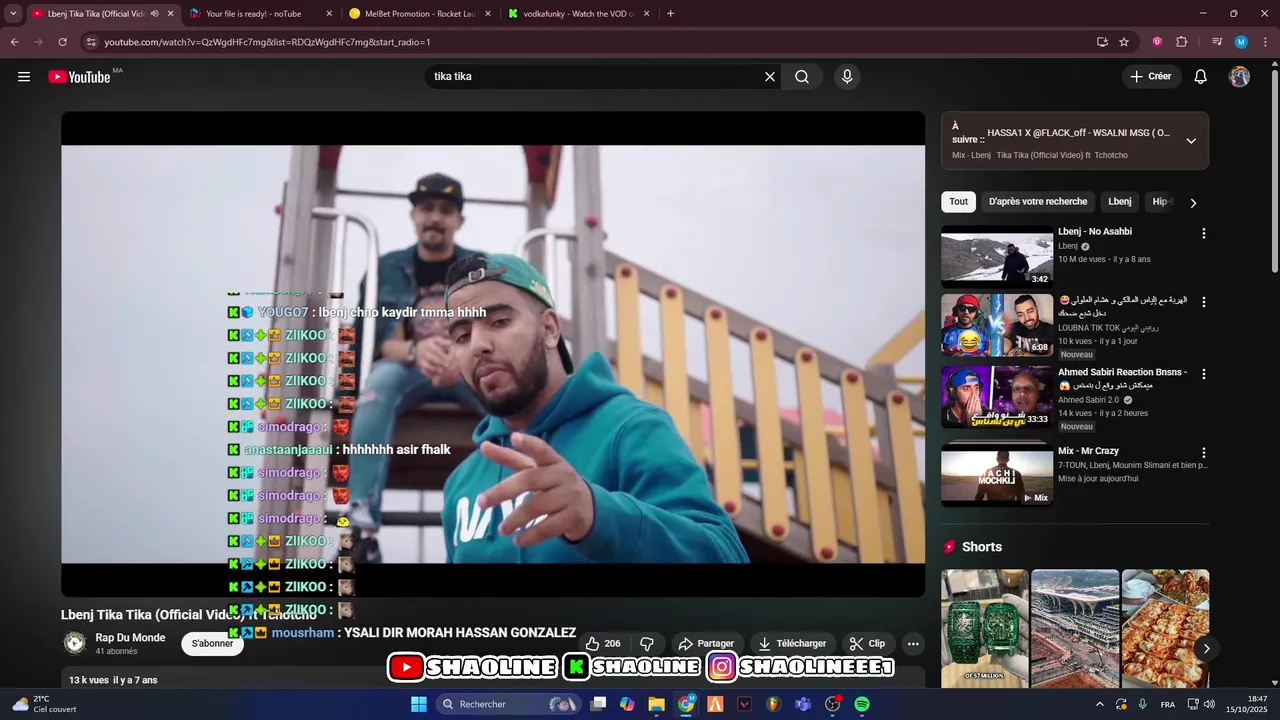
Task: Mute audio via the tab speaker icon
Action: 154,14
